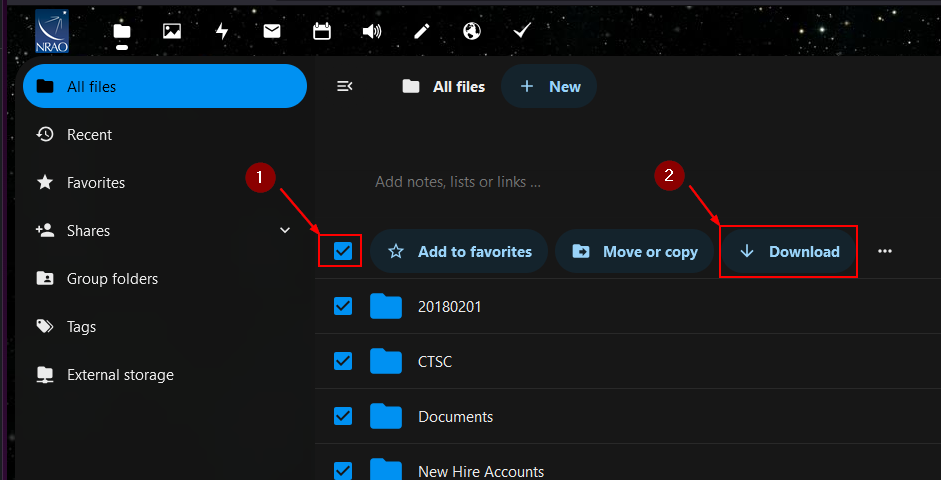The width and height of the screenshot is (941, 480).
Task: Click the speaker announcements icon
Action: [x=372, y=31]
